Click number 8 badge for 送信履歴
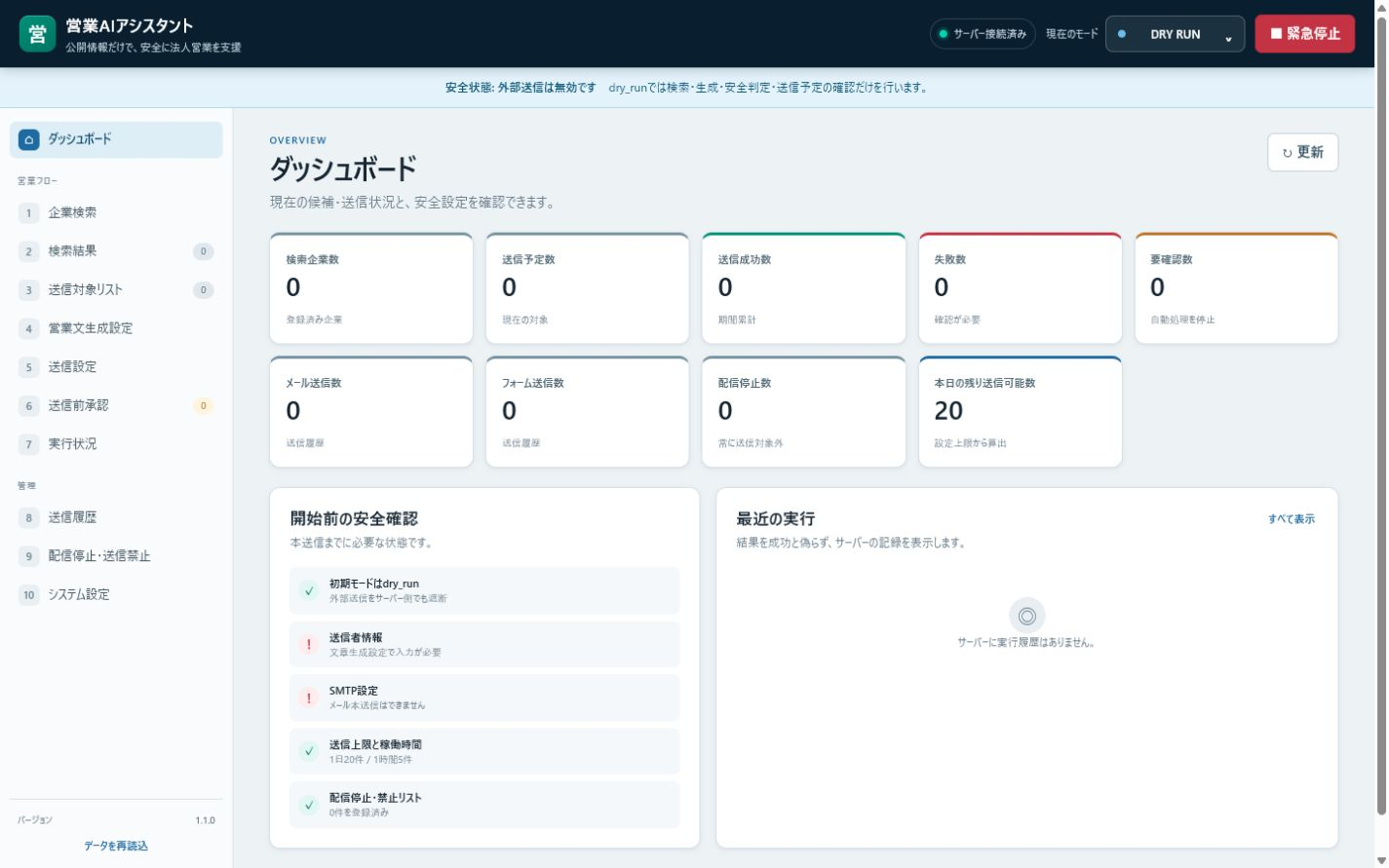Image resolution: width=1389 pixels, height=868 pixels. click(x=28, y=518)
